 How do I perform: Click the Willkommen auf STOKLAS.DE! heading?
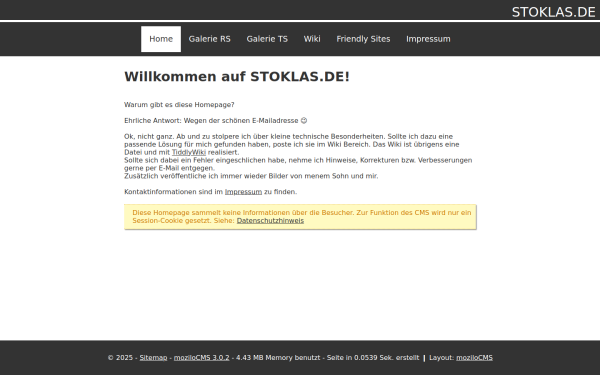click(237, 77)
